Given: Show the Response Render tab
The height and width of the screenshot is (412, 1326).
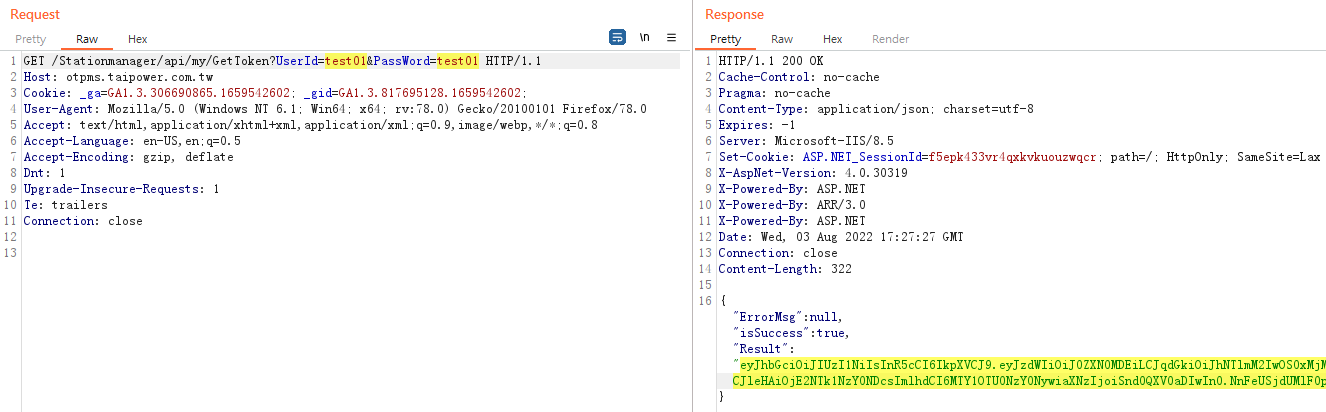Looking at the screenshot, I should [891, 39].
